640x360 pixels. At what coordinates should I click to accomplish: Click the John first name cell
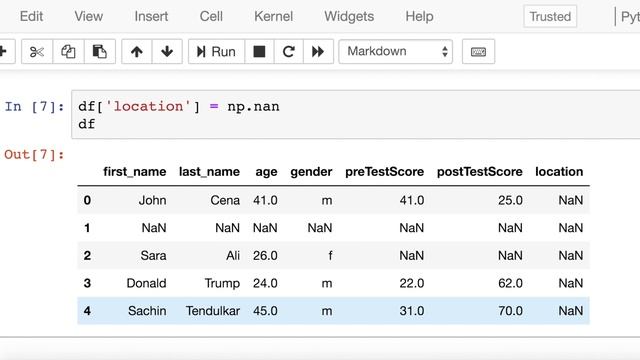click(152, 200)
